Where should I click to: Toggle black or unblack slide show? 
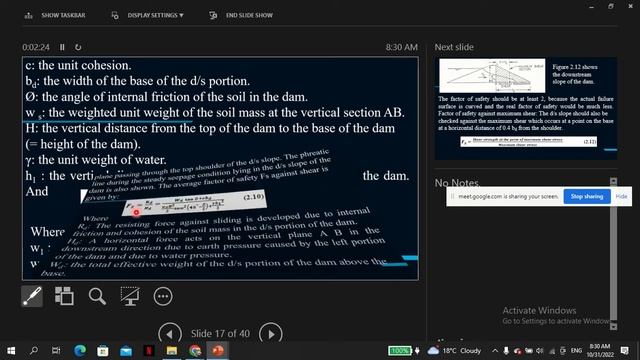pyautogui.click(x=130, y=296)
